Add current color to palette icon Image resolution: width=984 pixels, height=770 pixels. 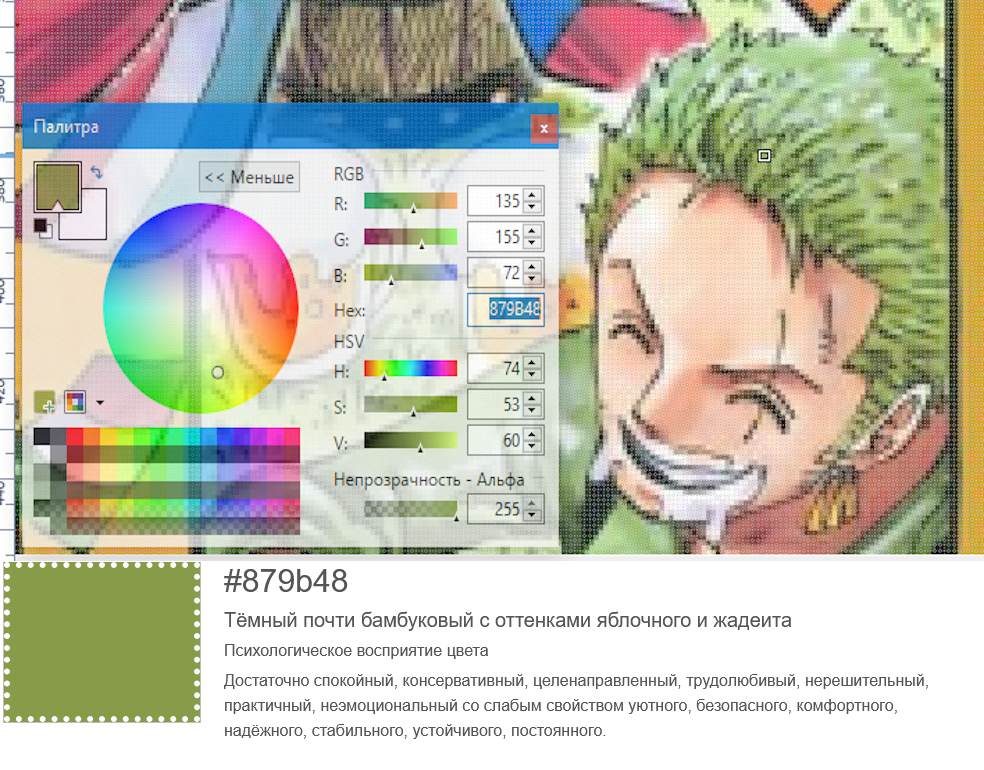45,402
